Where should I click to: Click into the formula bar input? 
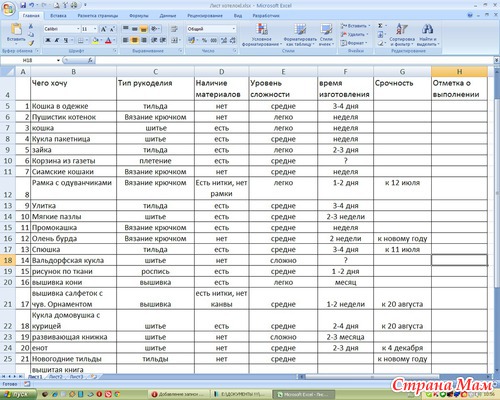click(x=293, y=60)
